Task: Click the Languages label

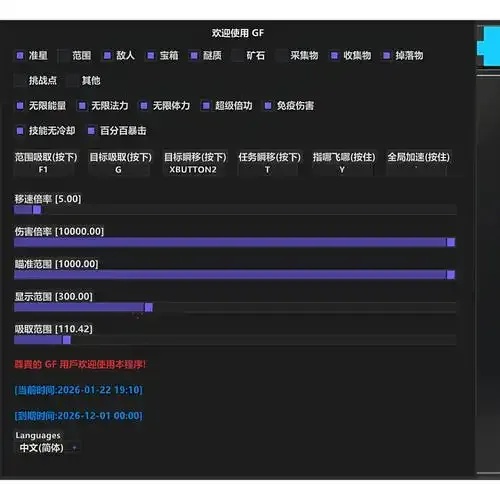Action: click(38, 435)
